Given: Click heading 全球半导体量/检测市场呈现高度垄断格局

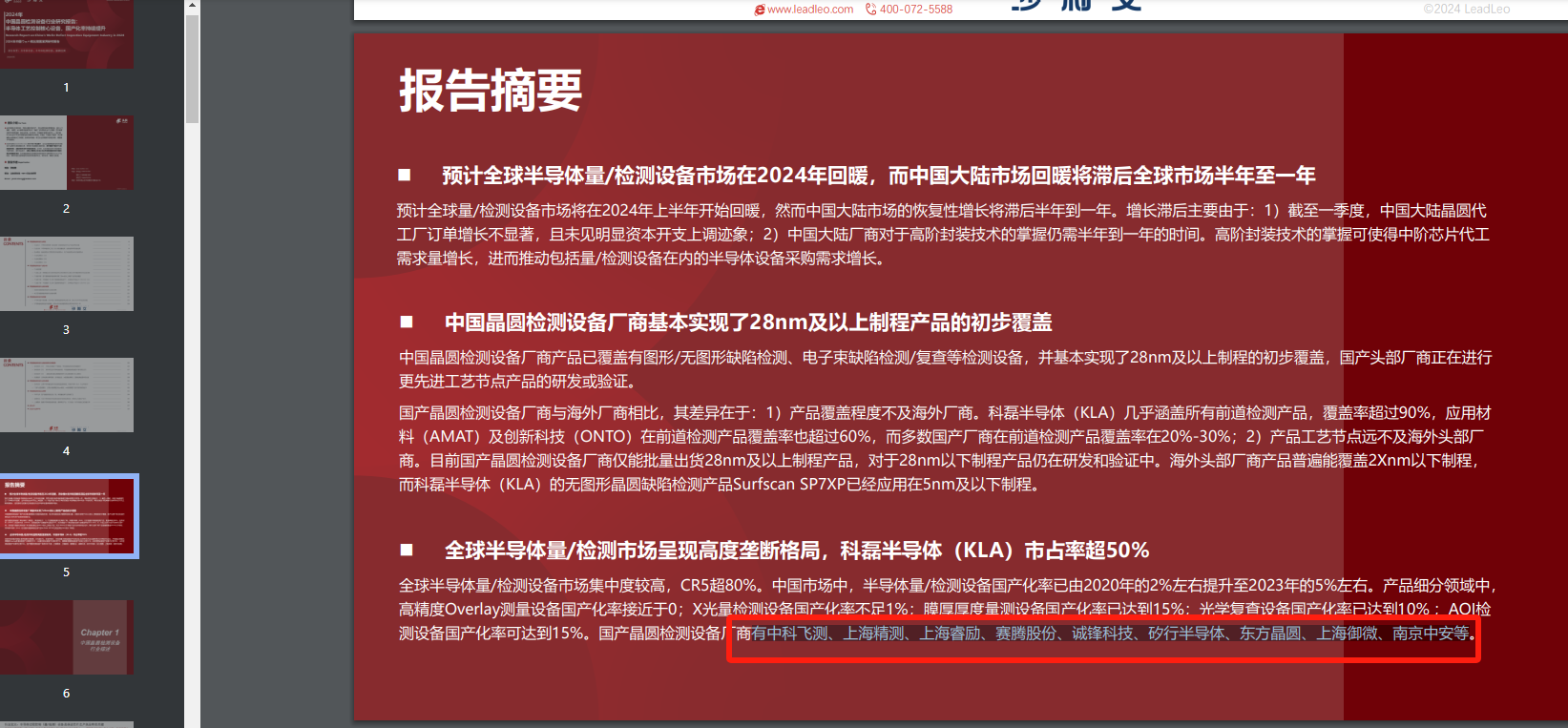Looking at the screenshot, I should pyautogui.click(x=797, y=551).
